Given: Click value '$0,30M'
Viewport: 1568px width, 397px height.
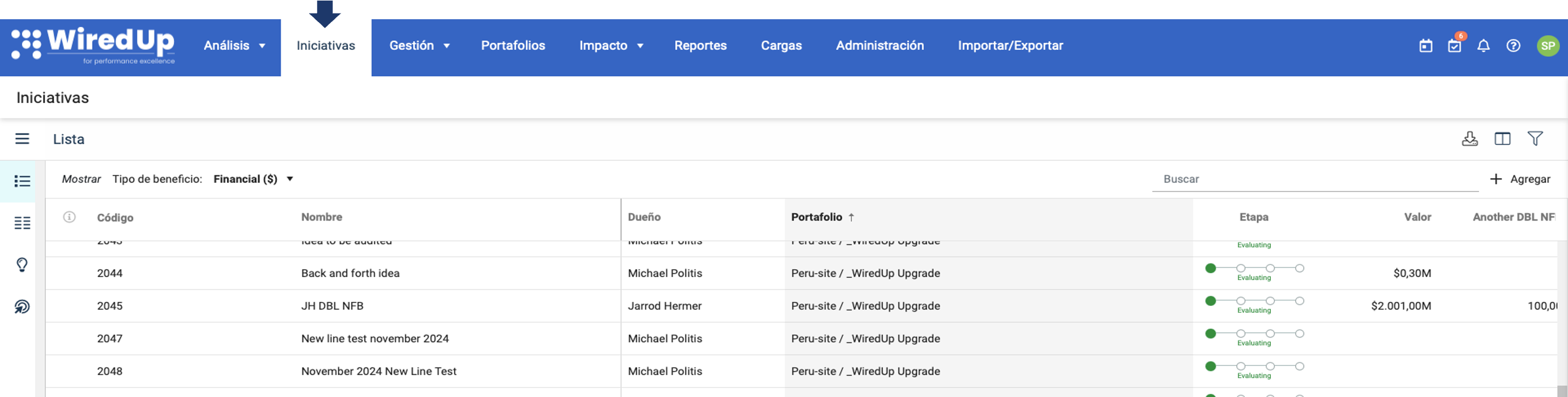Looking at the screenshot, I should pyautogui.click(x=1412, y=274).
